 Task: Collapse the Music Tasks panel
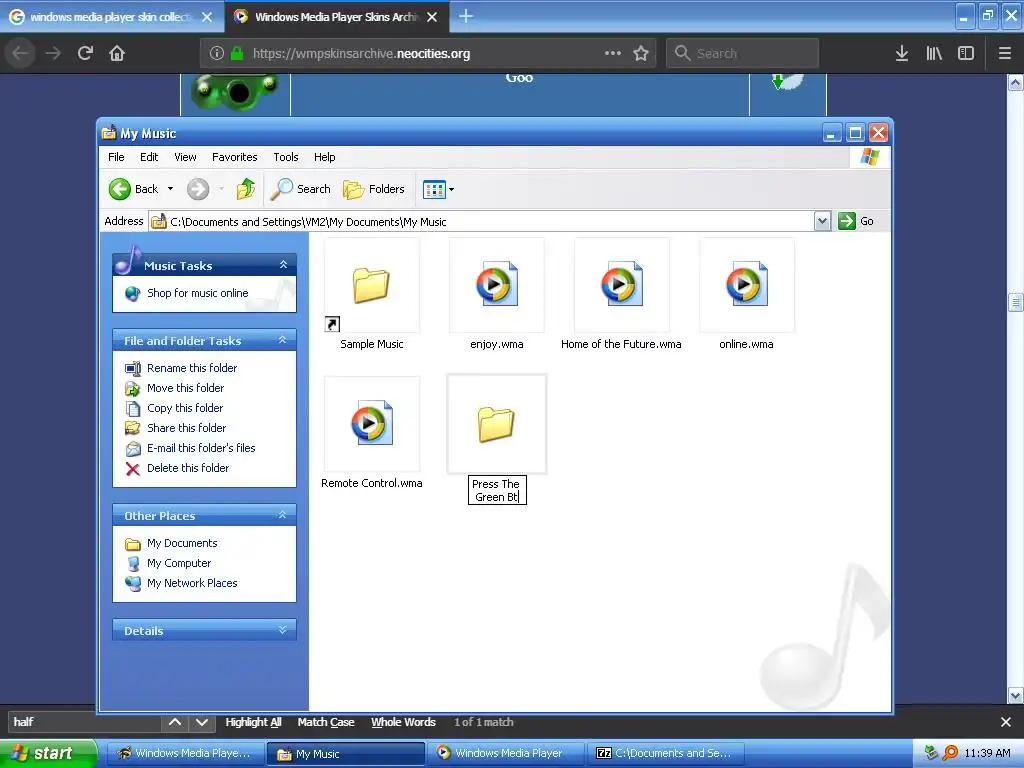[283, 264]
